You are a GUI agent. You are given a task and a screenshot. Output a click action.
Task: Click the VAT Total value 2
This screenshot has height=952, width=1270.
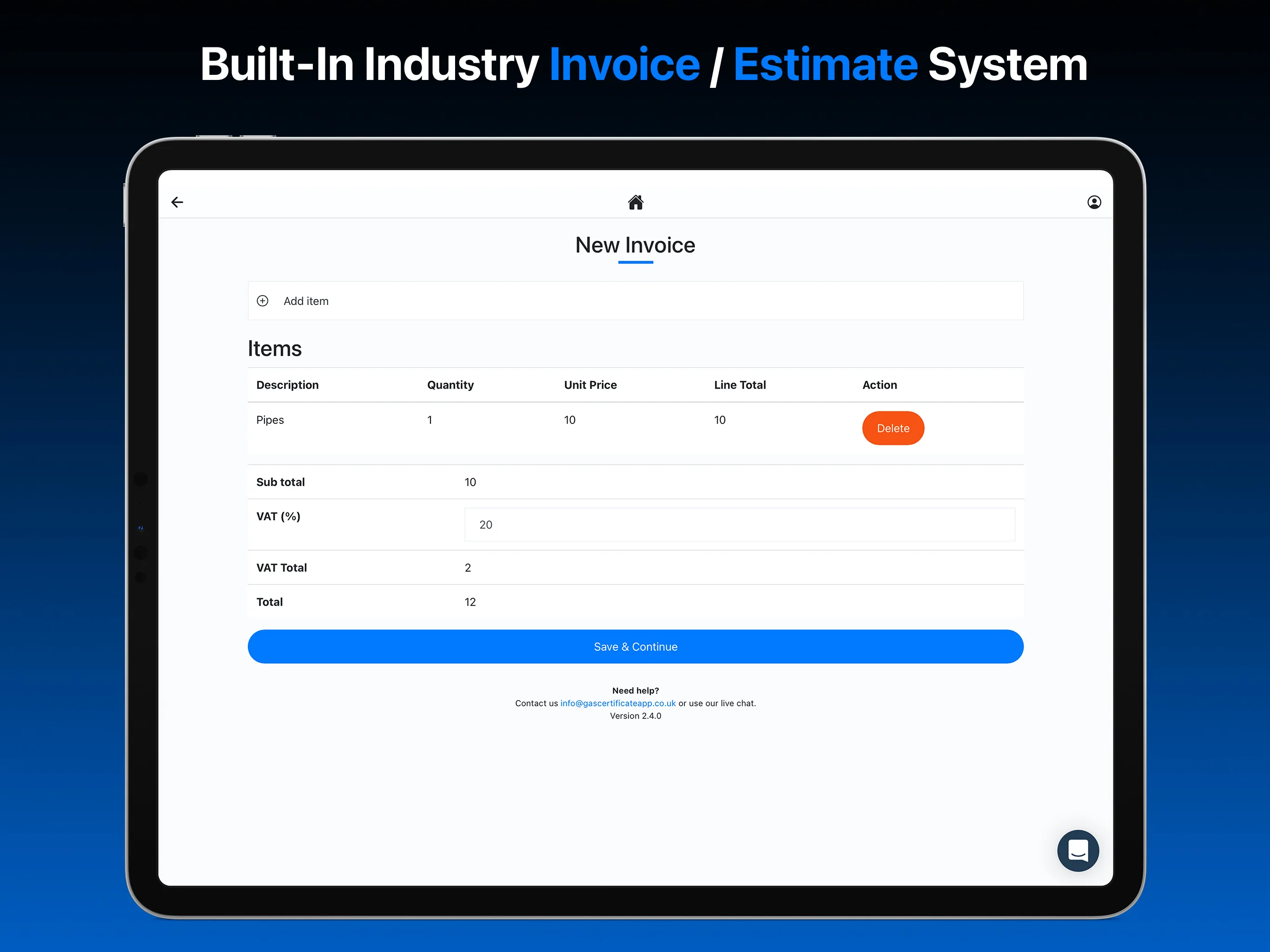pyautogui.click(x=468, y=568)
